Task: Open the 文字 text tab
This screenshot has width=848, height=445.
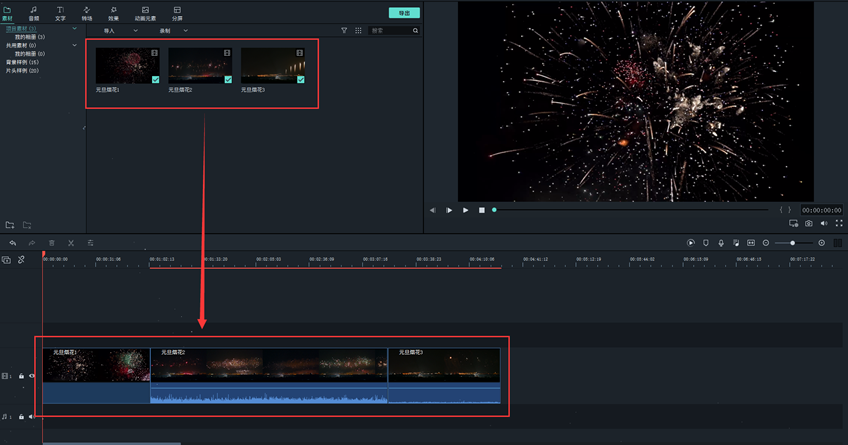Action: click(60, 13)
